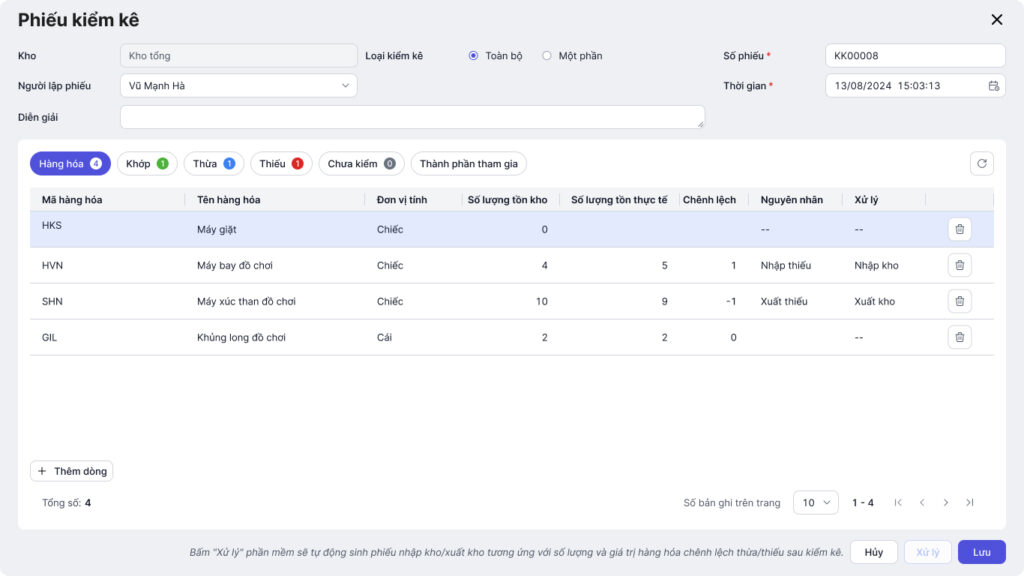Delete the HVN Máy bay đồ chơi row
The height and width of the screenshot is (576, 1024).
[959, 265]
